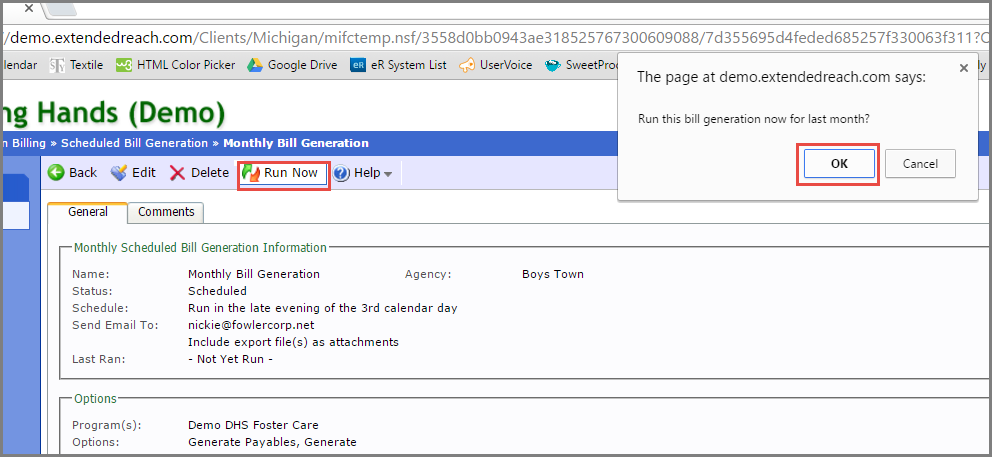
Task: Switch to the Comments tab
Action: tap(166, 212)
